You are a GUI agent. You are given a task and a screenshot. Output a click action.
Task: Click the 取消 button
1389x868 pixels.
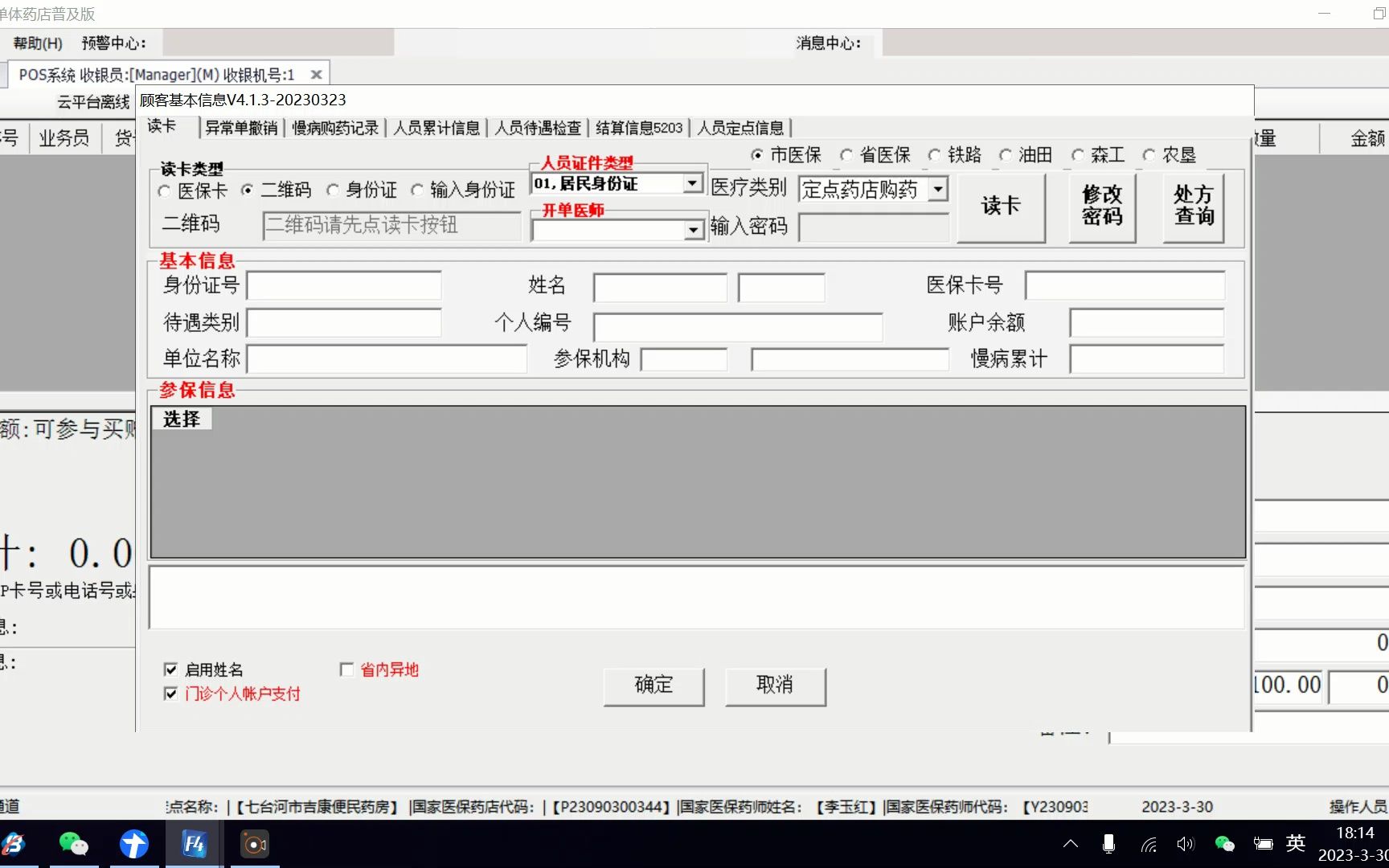pyautogui.click(x=775, y=686)
